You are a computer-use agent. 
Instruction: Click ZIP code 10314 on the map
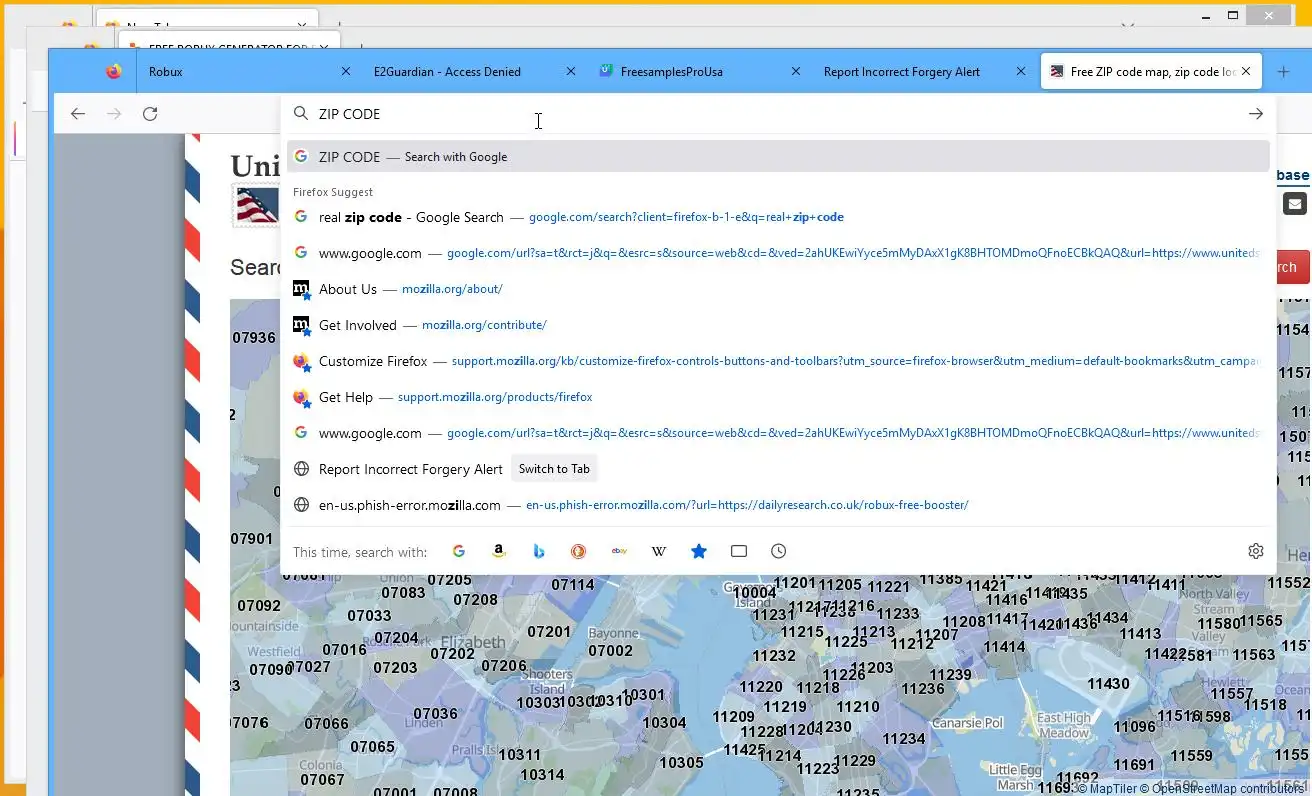542,775
